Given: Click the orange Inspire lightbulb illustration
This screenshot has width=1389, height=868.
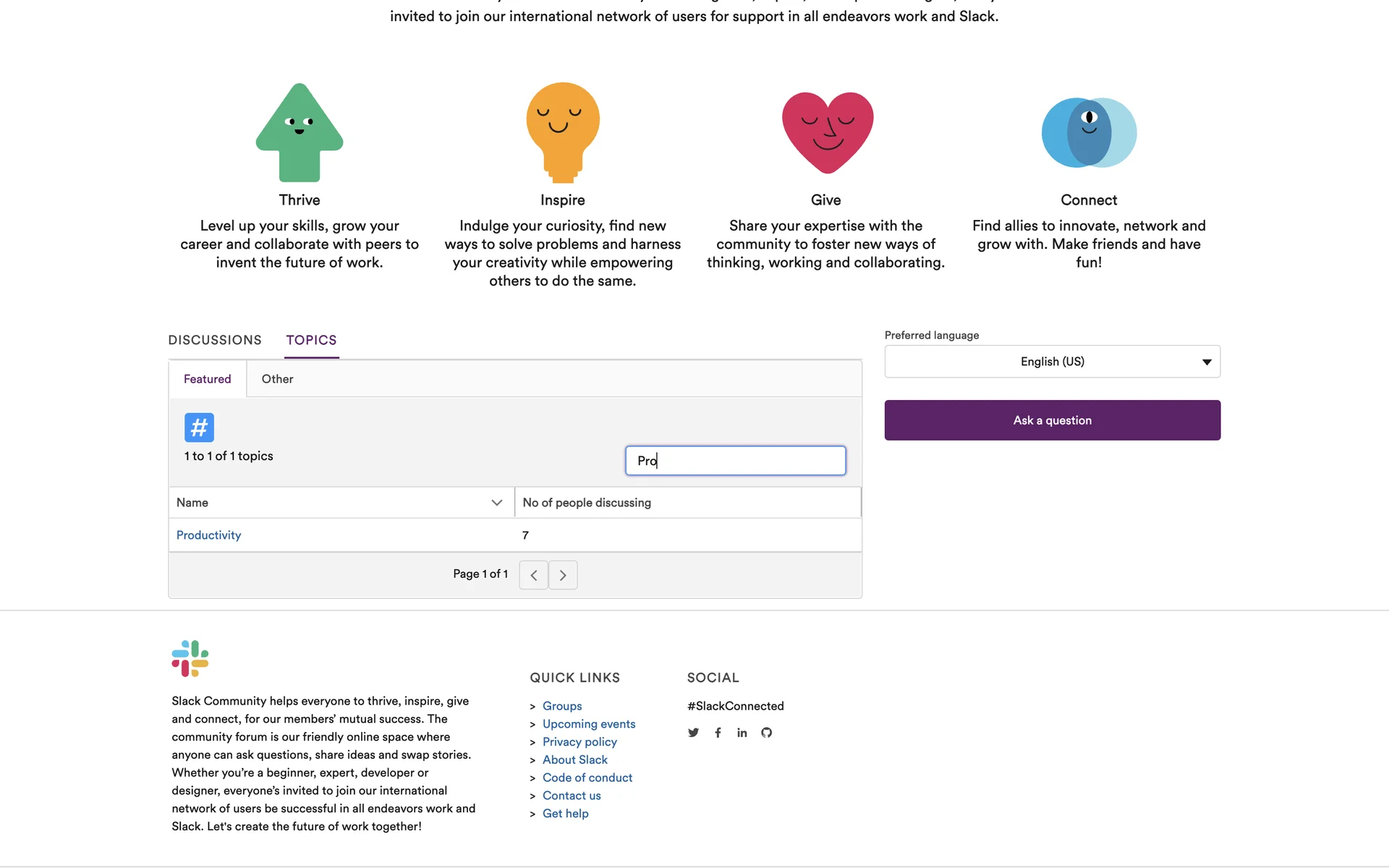Looking at the screenshot, I should point(562,131).
